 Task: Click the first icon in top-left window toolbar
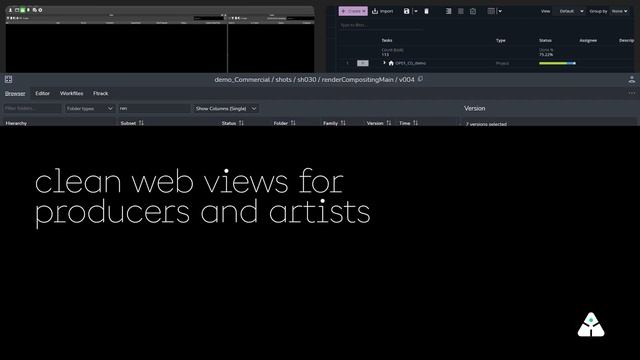tap(11, 10)
